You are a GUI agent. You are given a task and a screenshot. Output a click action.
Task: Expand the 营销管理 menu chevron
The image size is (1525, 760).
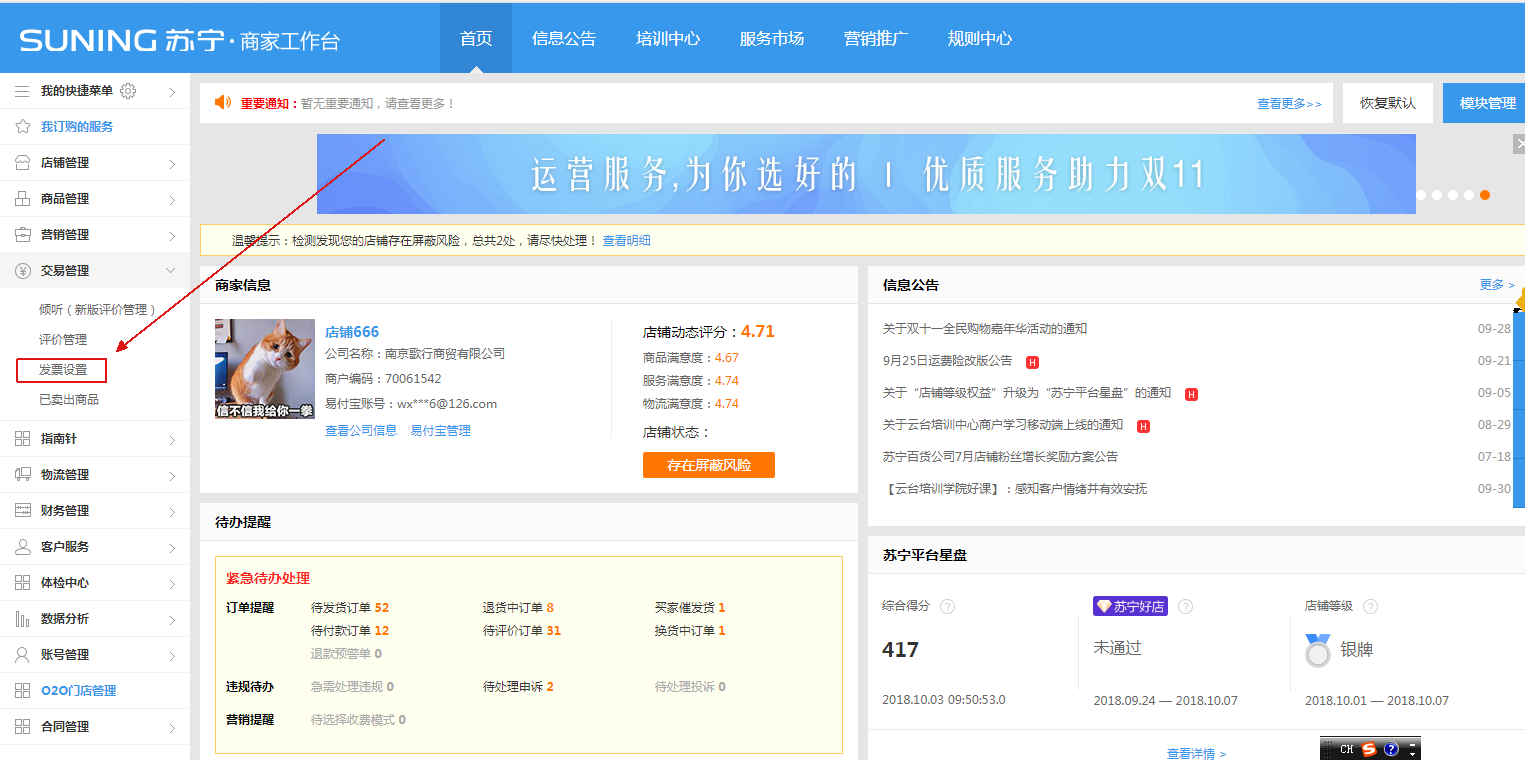point(172,236)
